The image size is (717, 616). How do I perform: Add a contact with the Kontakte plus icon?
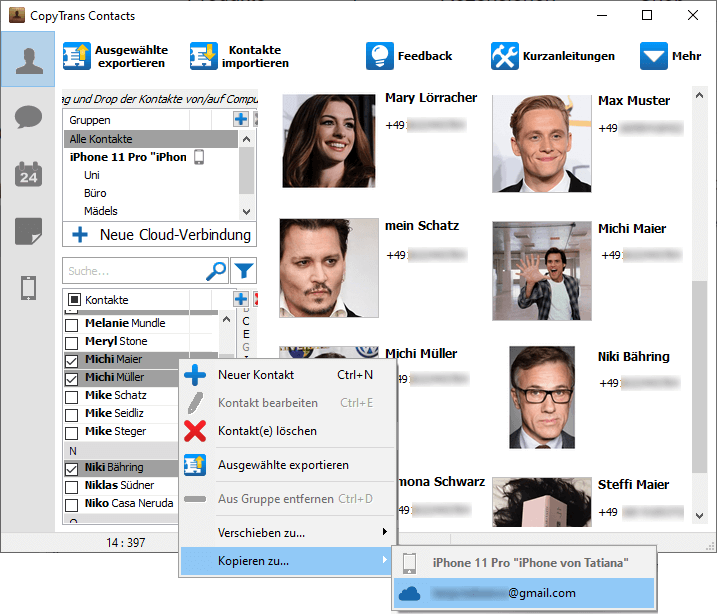[241, 299]
